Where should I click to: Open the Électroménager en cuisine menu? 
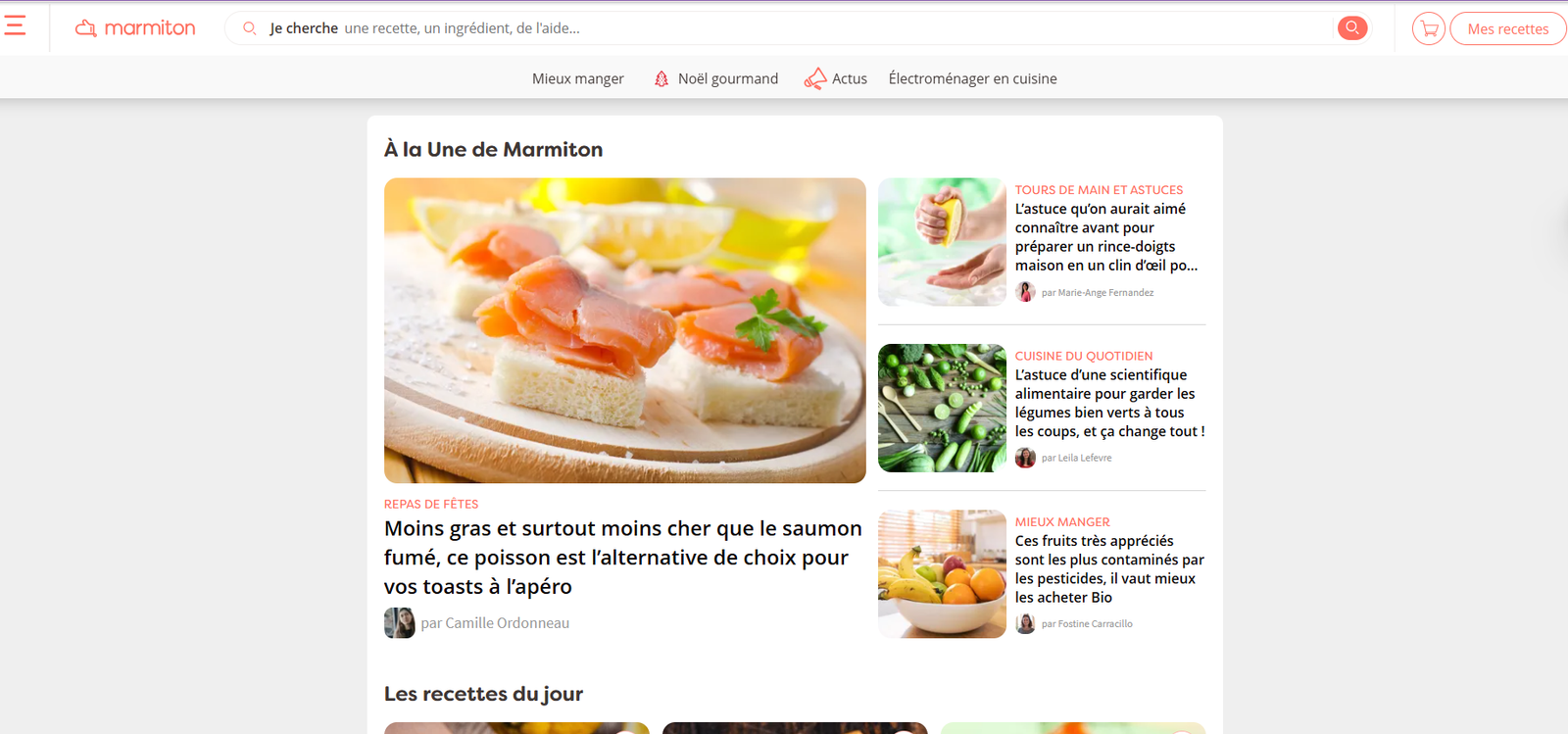pos(972,78)
